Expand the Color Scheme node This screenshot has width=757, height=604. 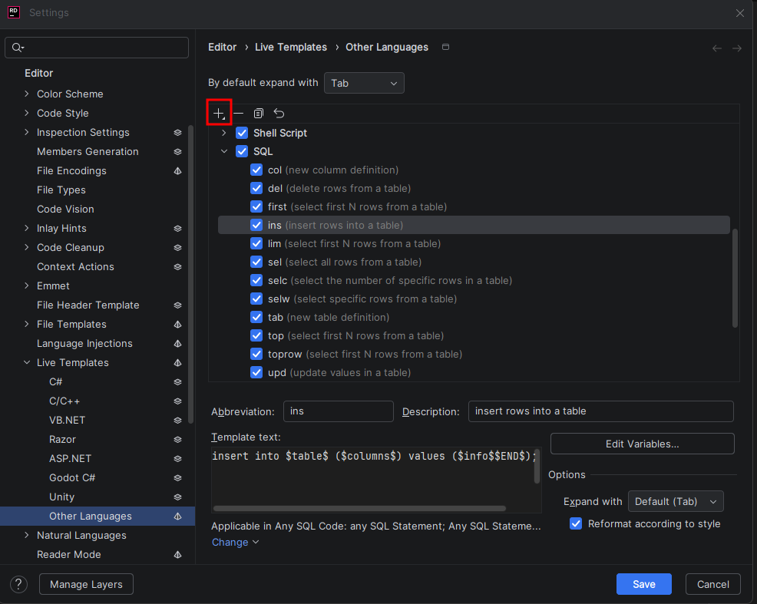(27, 94)
